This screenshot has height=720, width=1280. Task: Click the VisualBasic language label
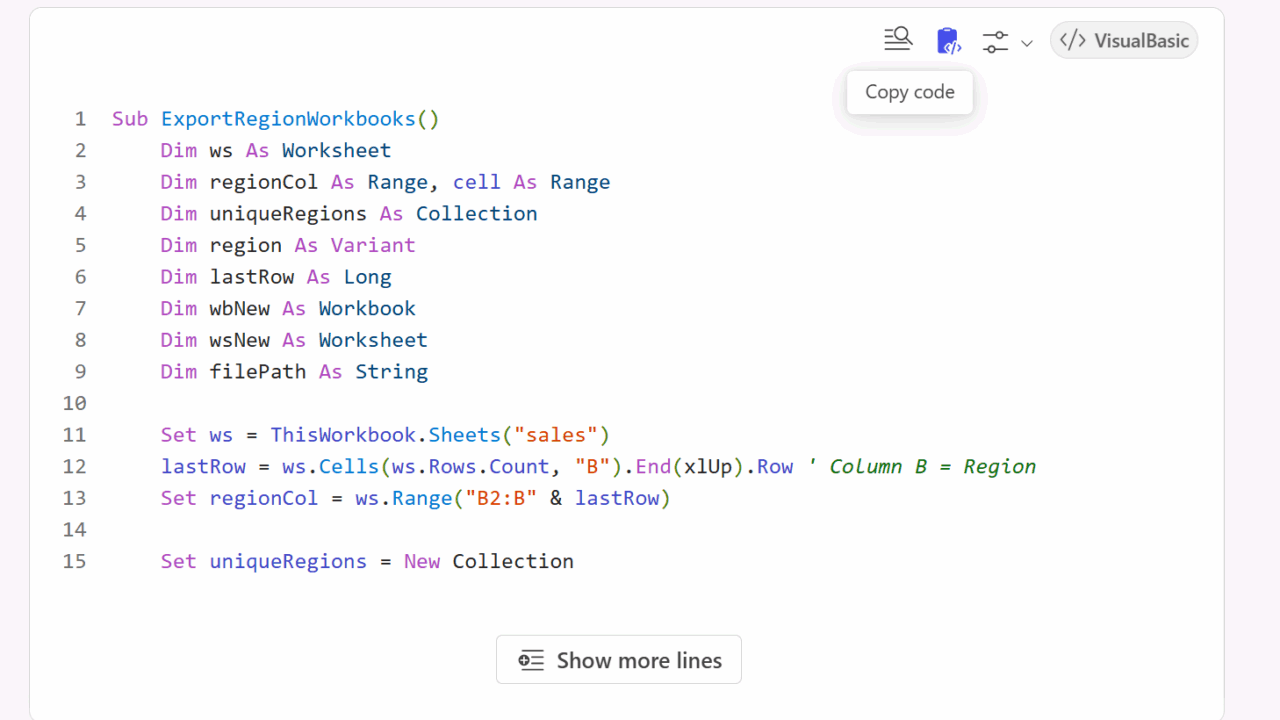(1141, 41)
